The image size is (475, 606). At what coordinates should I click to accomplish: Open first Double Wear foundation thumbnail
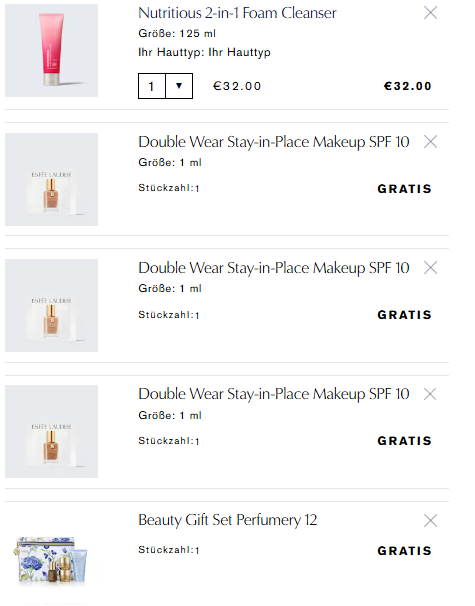tap(51, 179)
